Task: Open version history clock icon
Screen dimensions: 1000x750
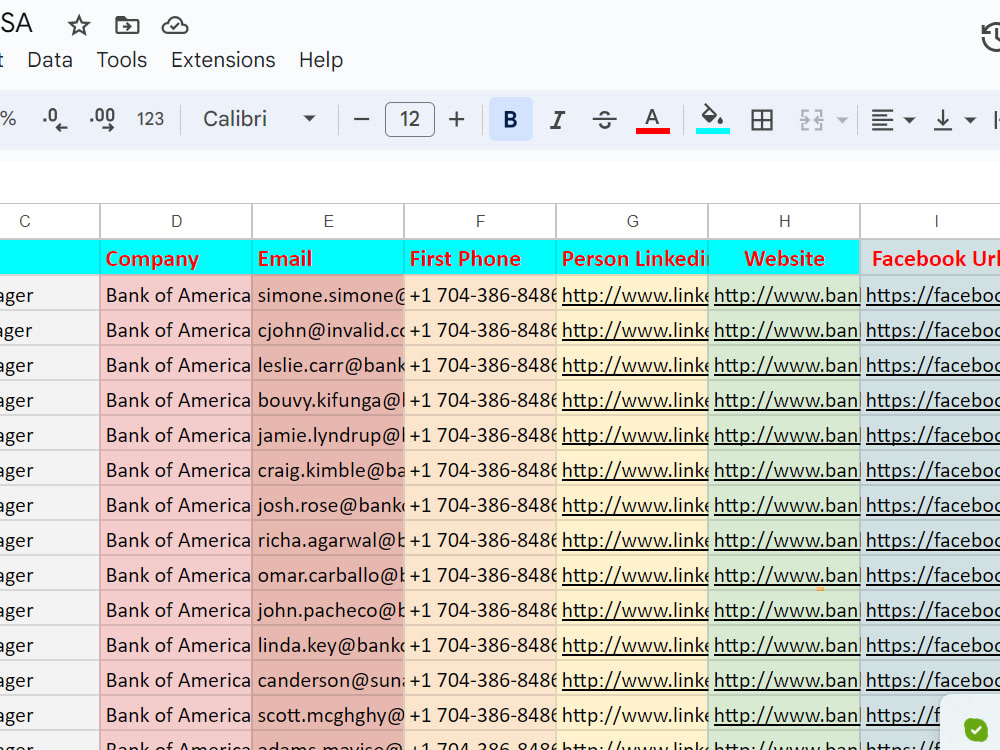Action: point(990,36)
